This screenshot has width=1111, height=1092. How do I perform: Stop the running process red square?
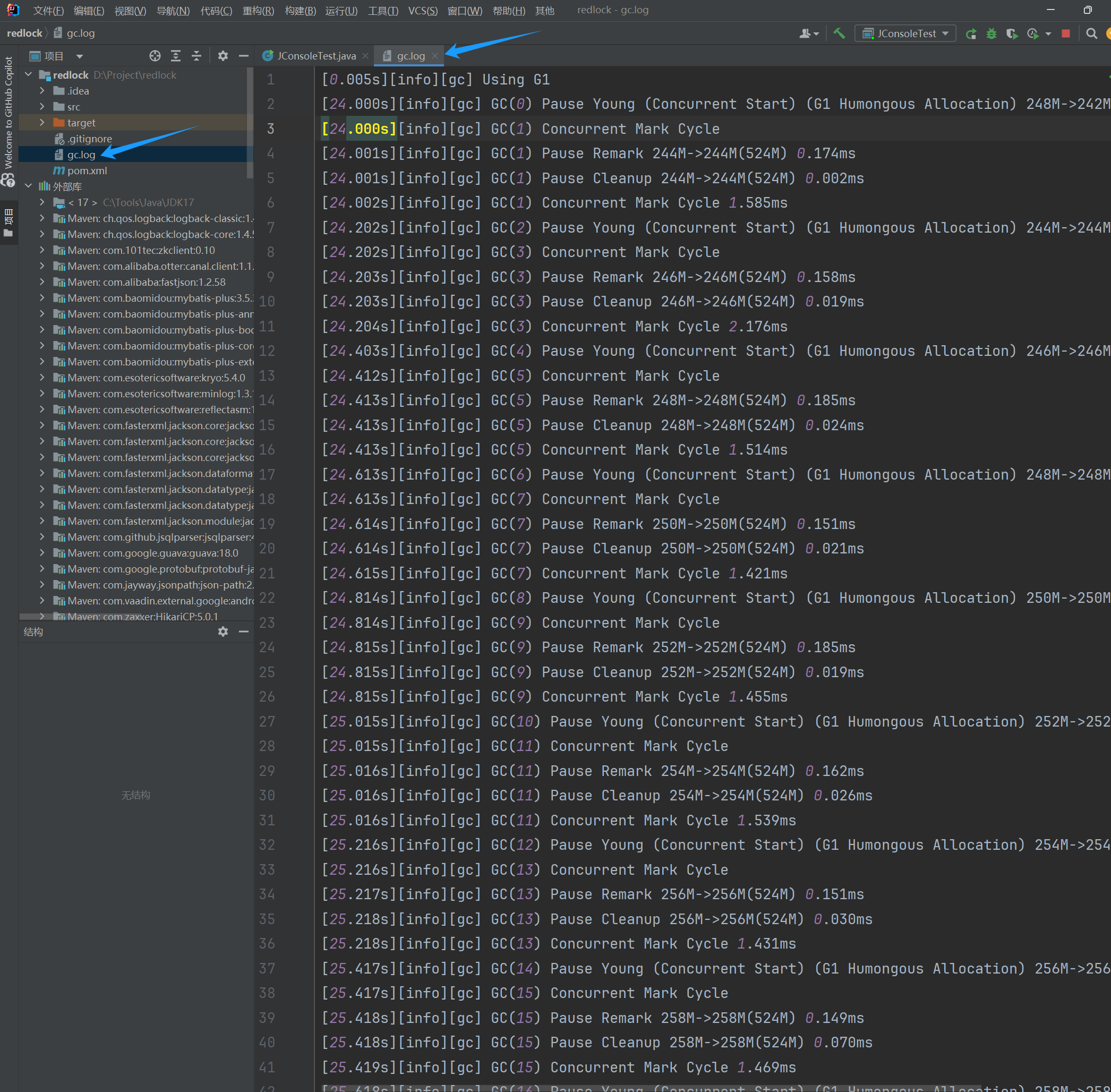pos(1066,34)
